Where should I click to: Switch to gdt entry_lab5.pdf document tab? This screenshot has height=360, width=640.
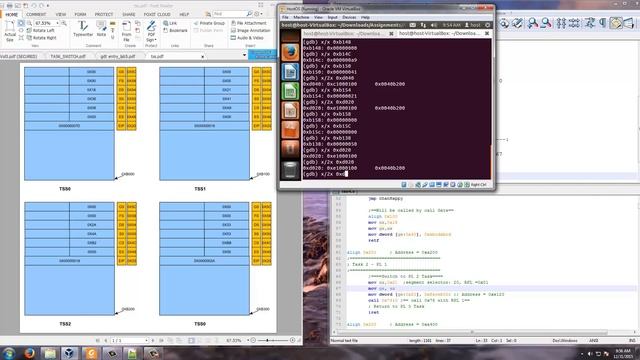[118, 56]
